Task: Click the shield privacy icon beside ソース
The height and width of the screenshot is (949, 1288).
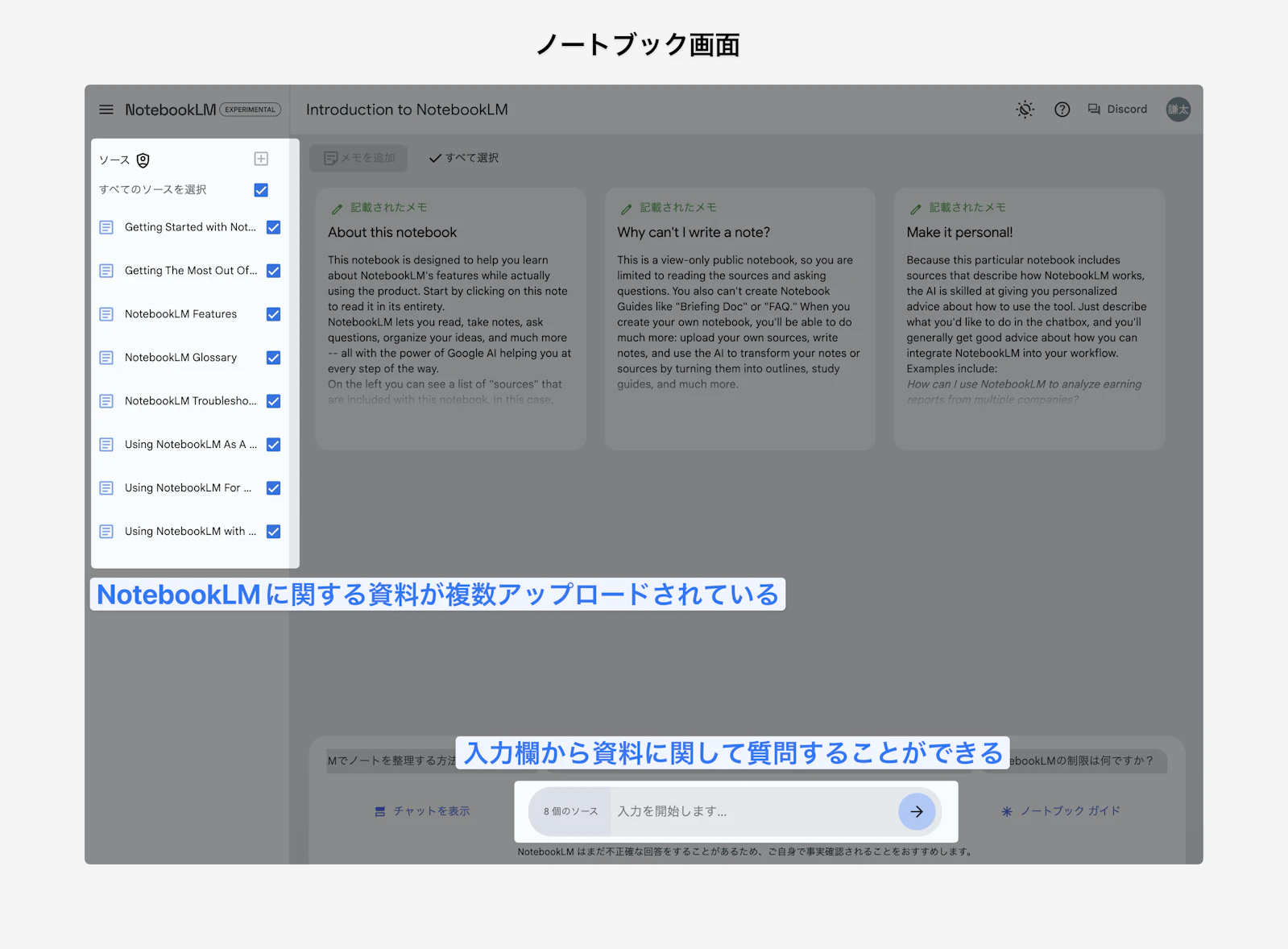Action: 143,160
